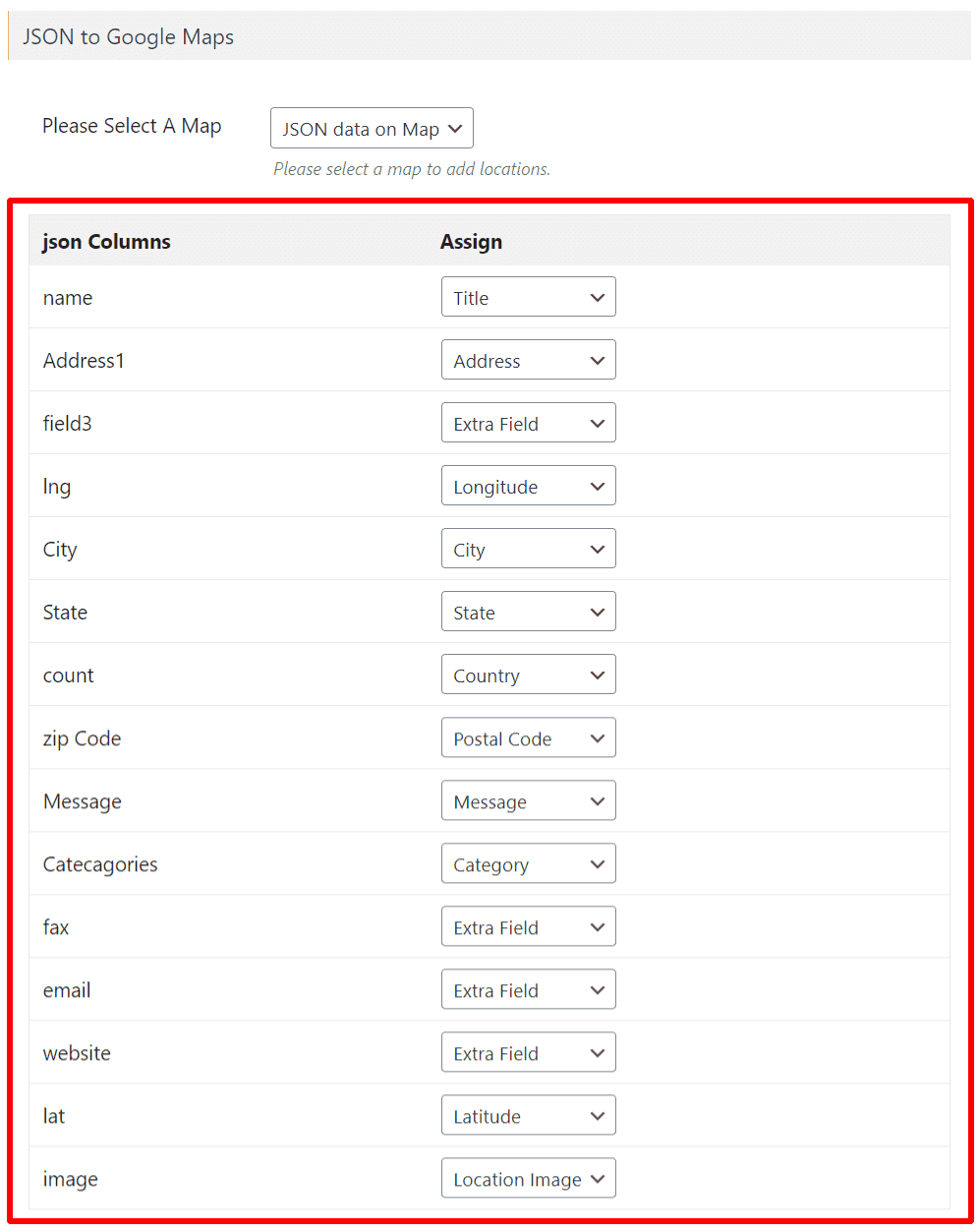
Task: Expand the State assignment dropdown
Action: point(528,612)
